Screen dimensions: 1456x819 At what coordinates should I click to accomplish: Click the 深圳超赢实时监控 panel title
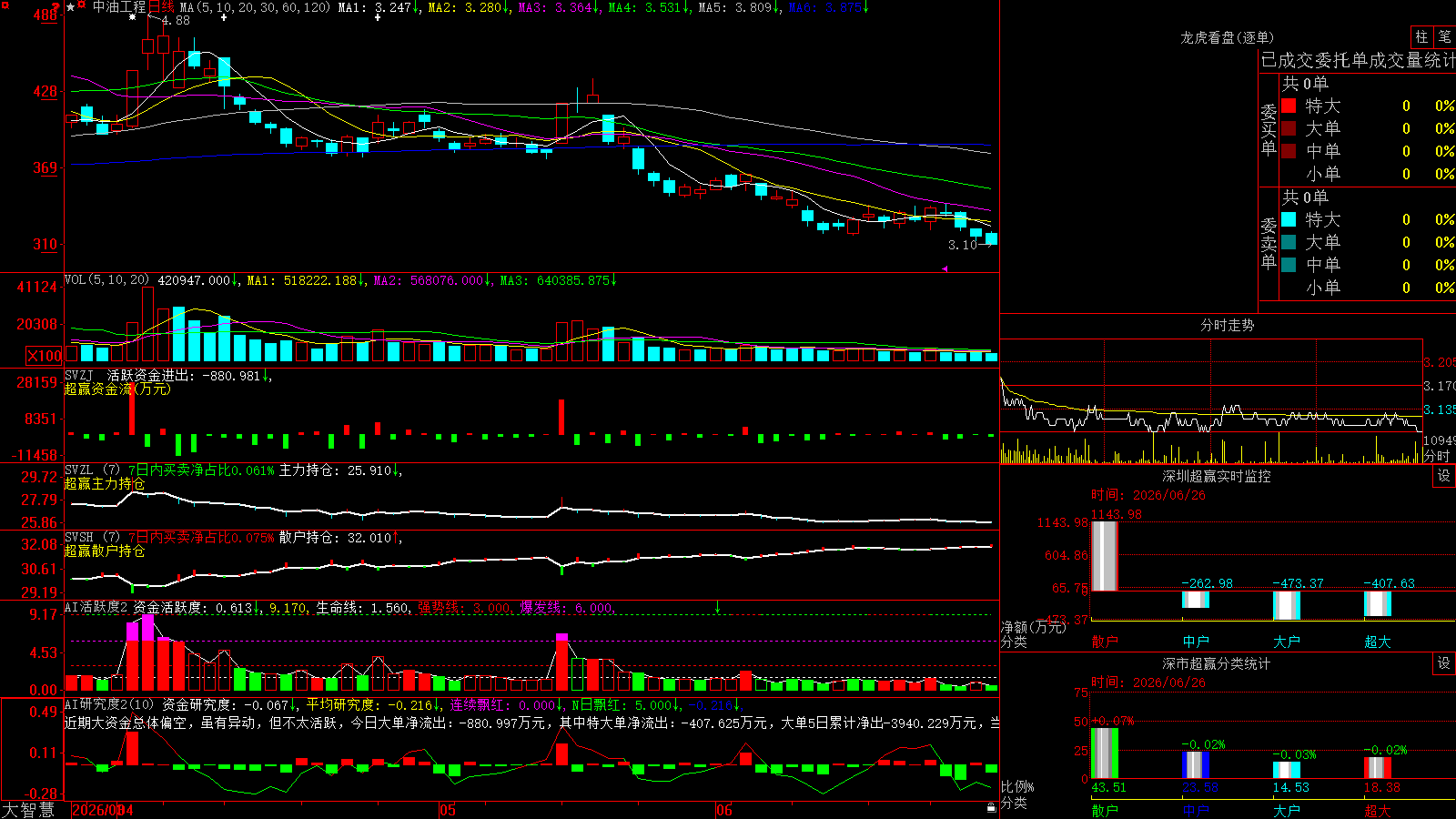[x=1217, y=476]
